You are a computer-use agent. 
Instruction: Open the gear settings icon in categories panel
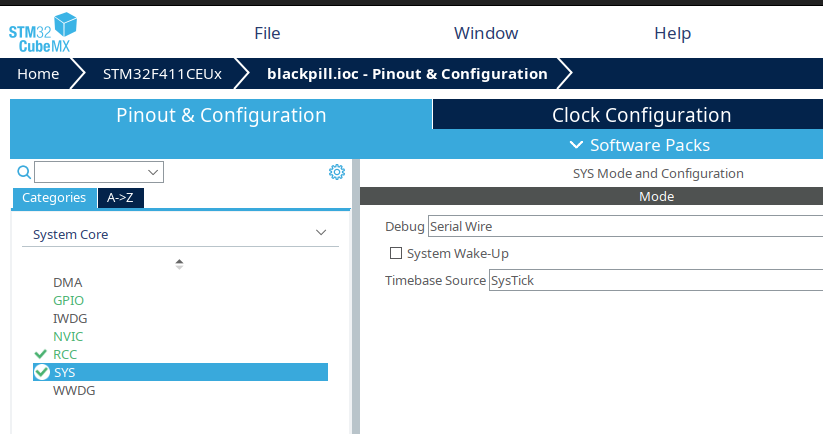[x=337, y=172]
